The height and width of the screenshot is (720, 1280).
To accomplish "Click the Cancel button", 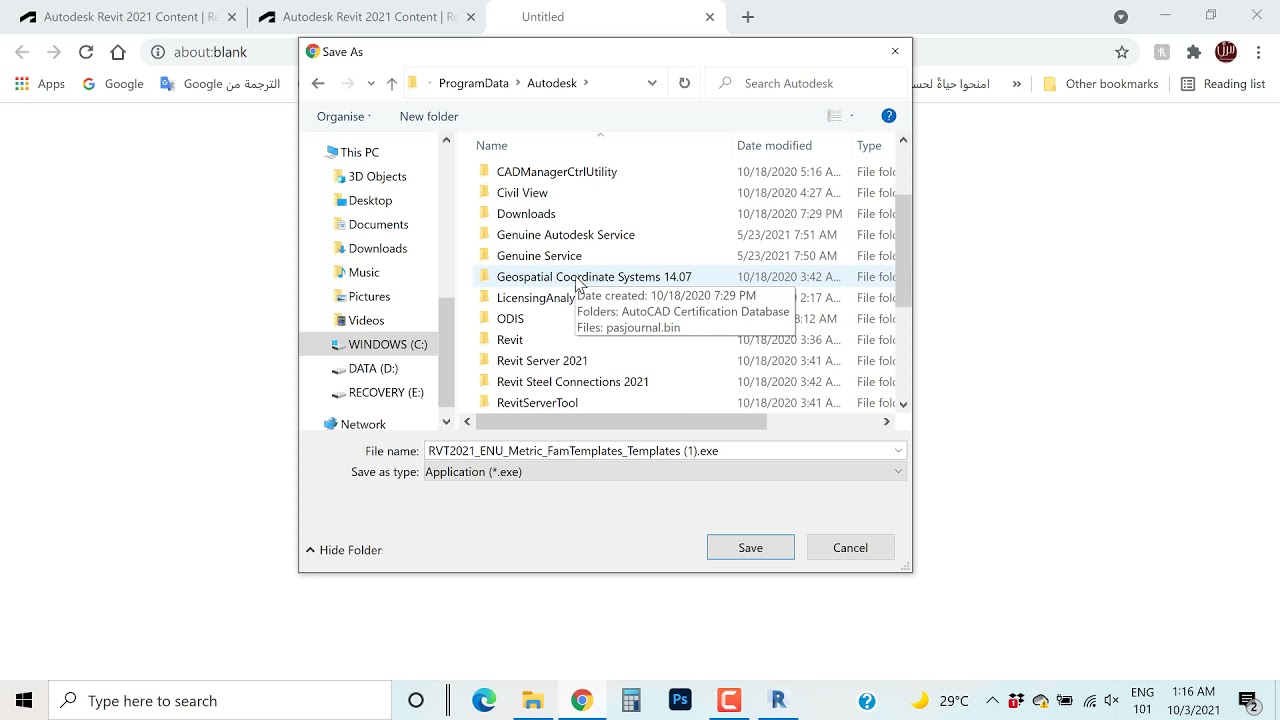I will click(x=851, y=547).
